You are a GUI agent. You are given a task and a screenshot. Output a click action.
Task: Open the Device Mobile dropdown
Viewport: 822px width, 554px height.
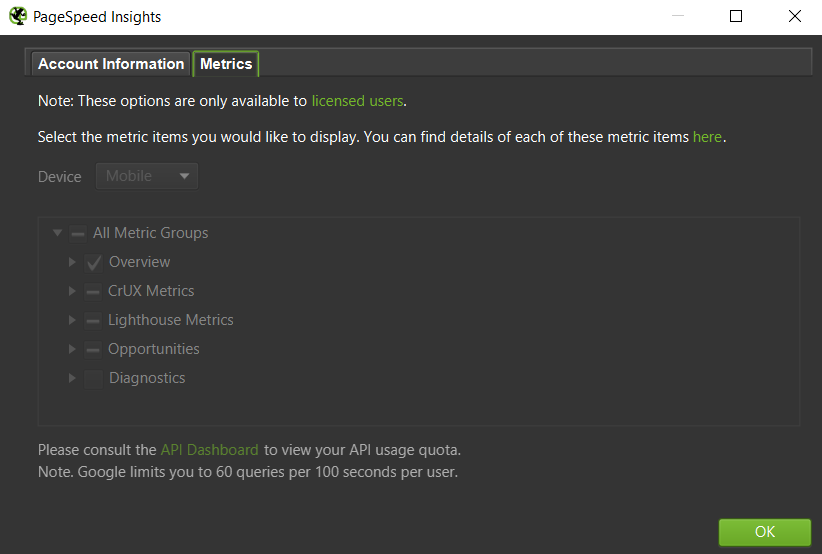147,176
